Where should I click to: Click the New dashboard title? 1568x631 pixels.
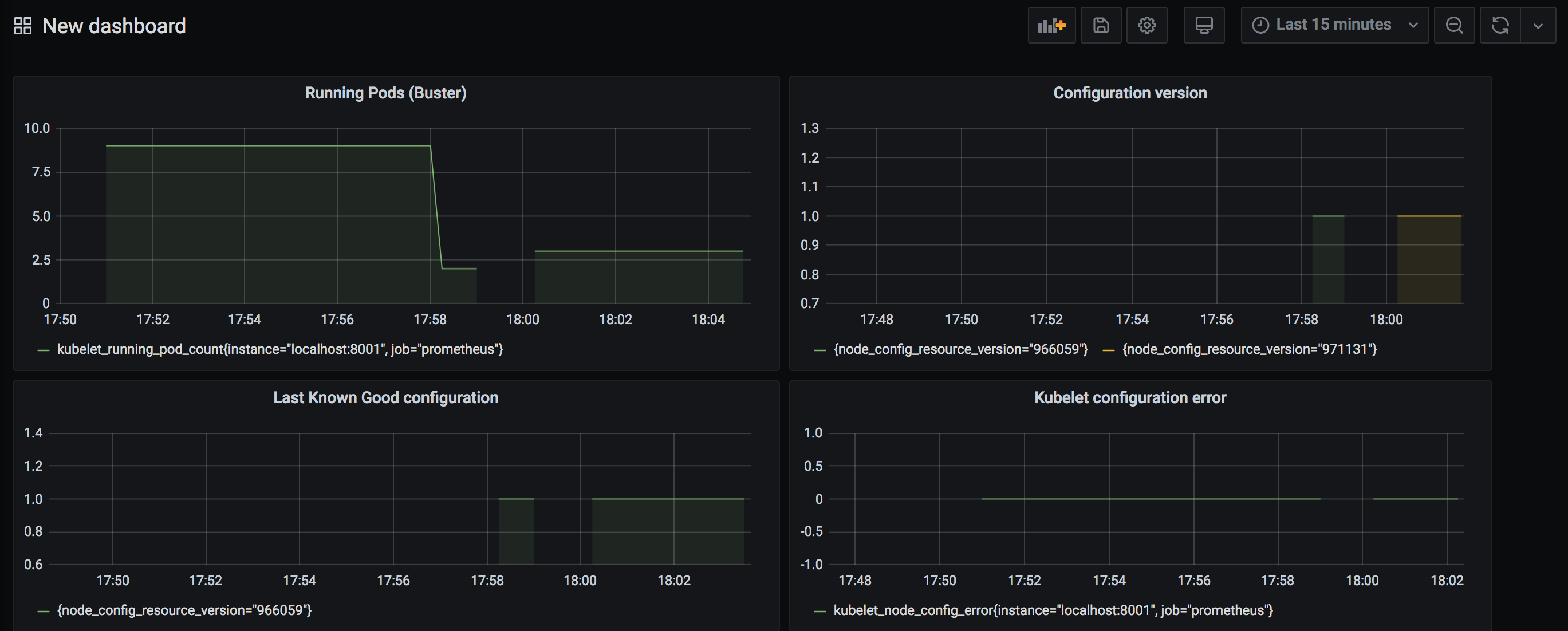coord(114,26)
